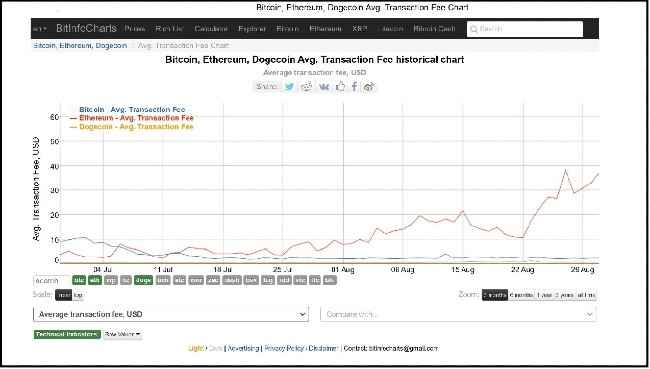
Task: Enable the ltc coin series
Action: (x=126, y=280)
